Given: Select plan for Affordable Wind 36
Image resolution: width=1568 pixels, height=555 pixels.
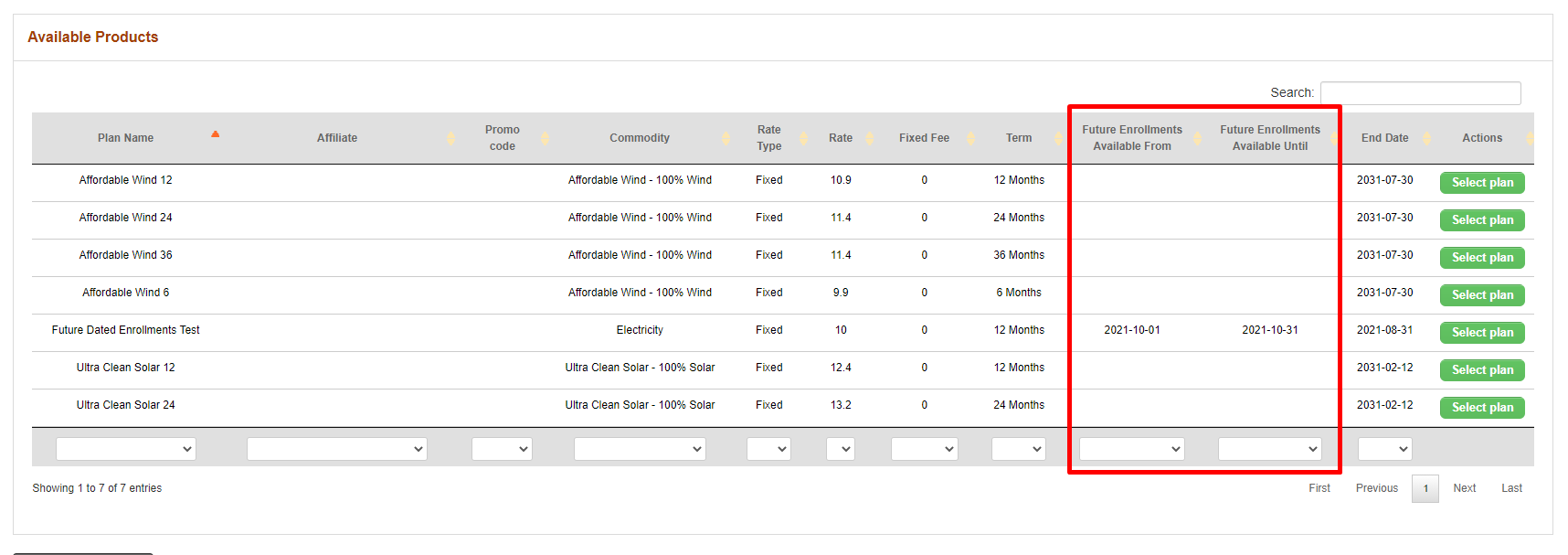Looking at the screenshot, I should click(1482, 258).
